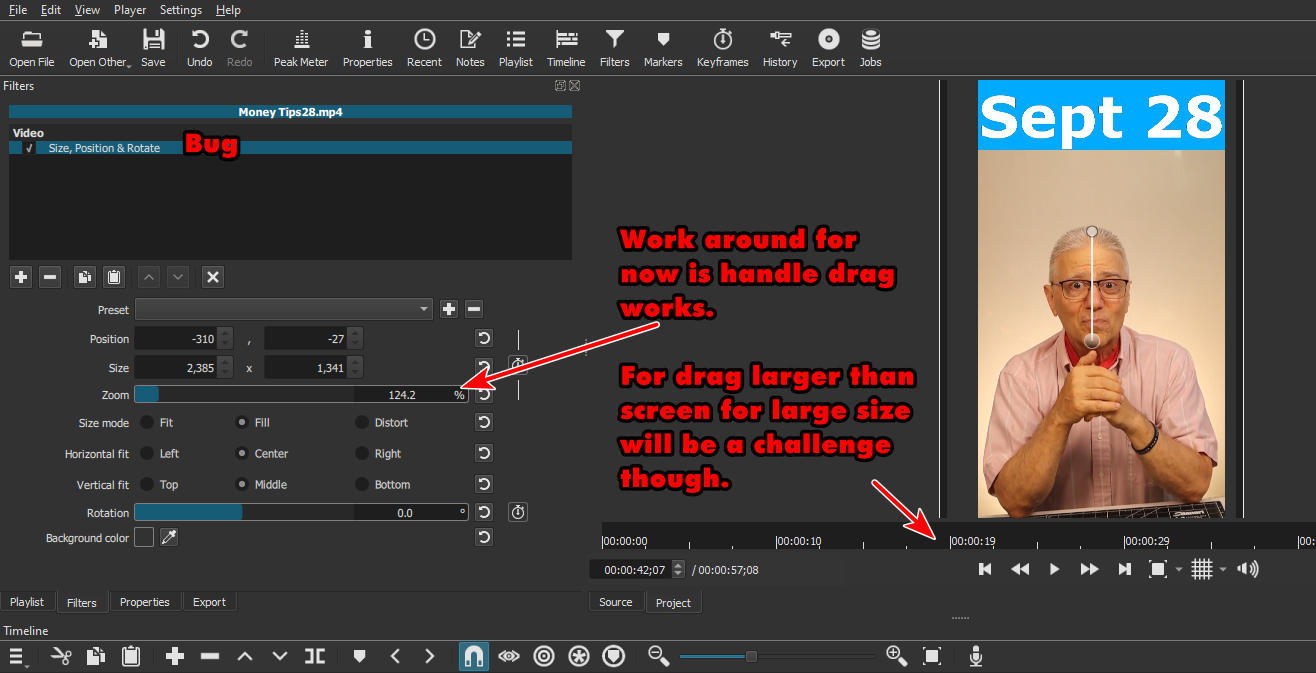1316x673 pixels.
Task: Switch to the Project tab
Action: 673,602
